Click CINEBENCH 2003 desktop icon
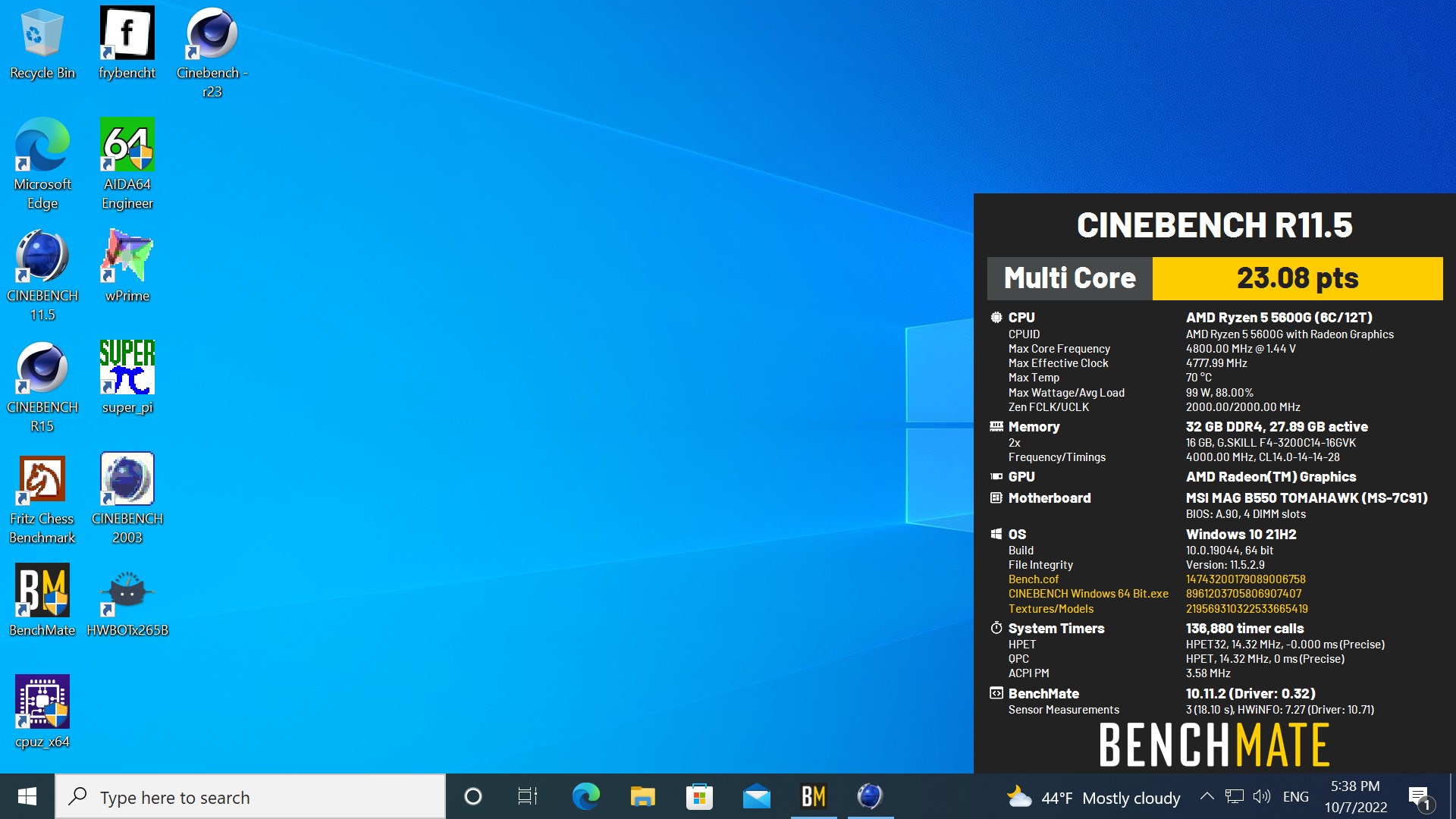Viewport: 1456px width, 819px height. point(127,499)
